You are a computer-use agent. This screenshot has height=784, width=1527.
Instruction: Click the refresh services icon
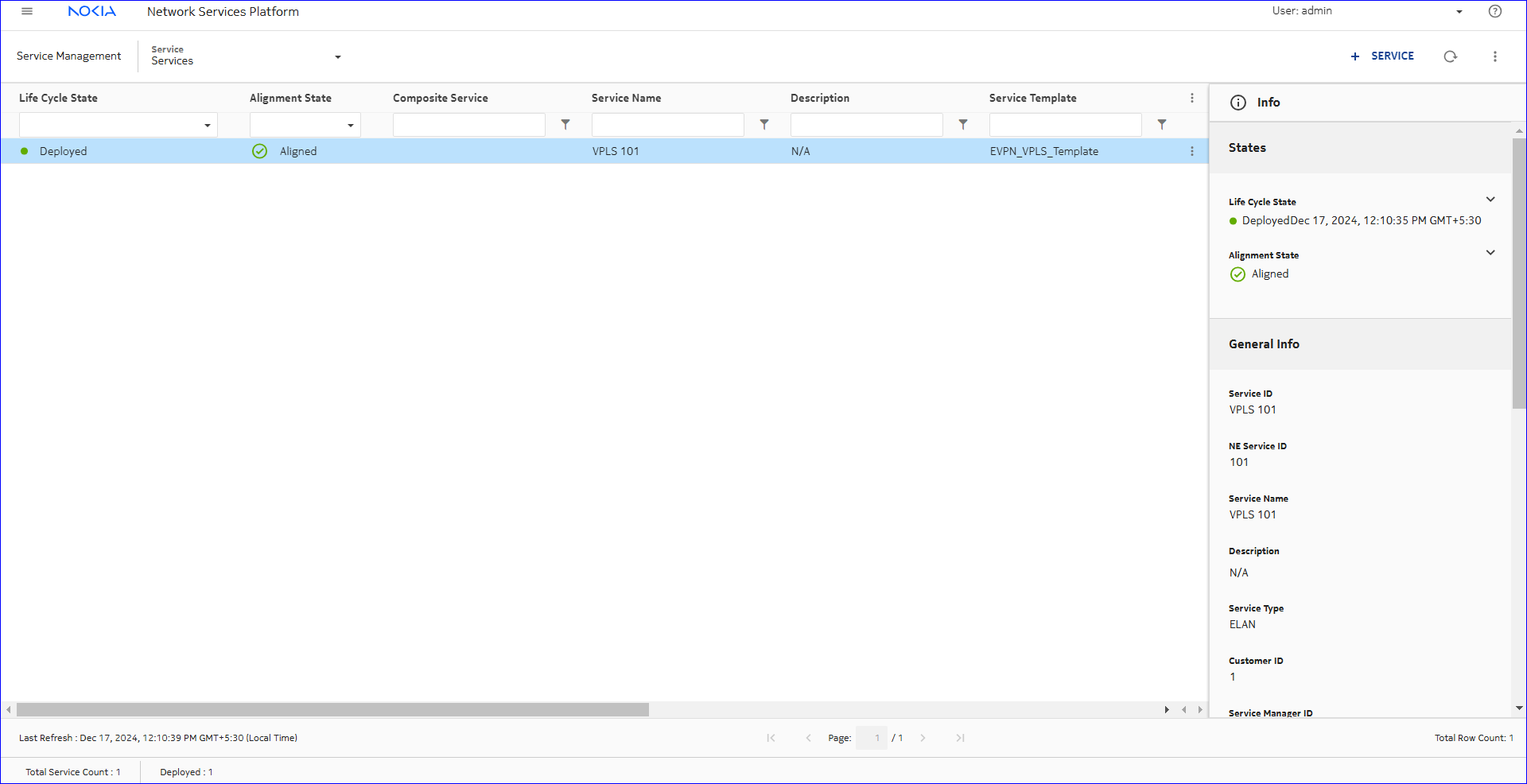[x=1451, y=56]
